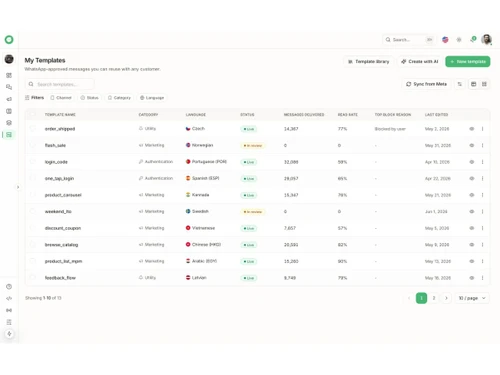Open the language flag selector in header
500x375 pixels.
click(x=445, y=40)
